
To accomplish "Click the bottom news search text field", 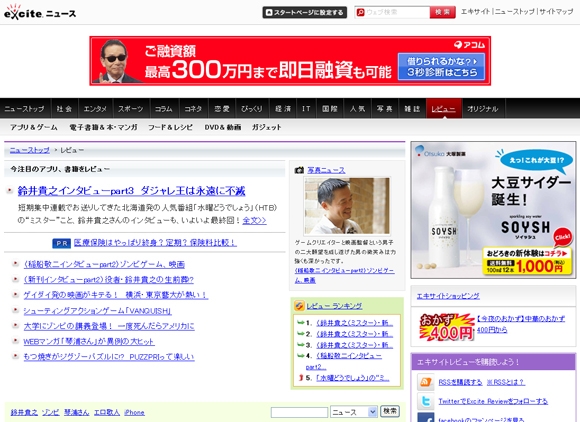I will pos(299,412).
